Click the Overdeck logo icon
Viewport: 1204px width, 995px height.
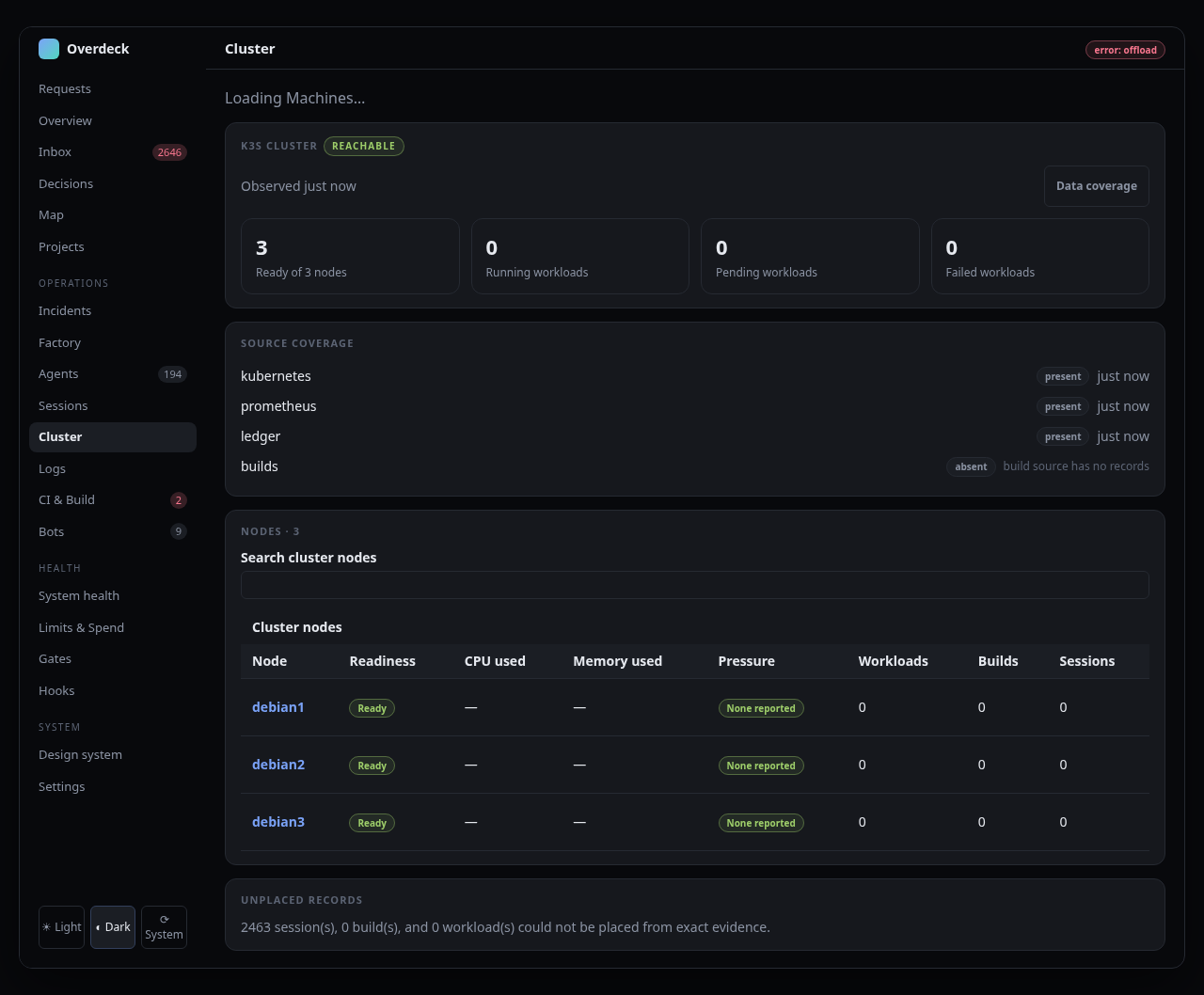pos(49,49)
